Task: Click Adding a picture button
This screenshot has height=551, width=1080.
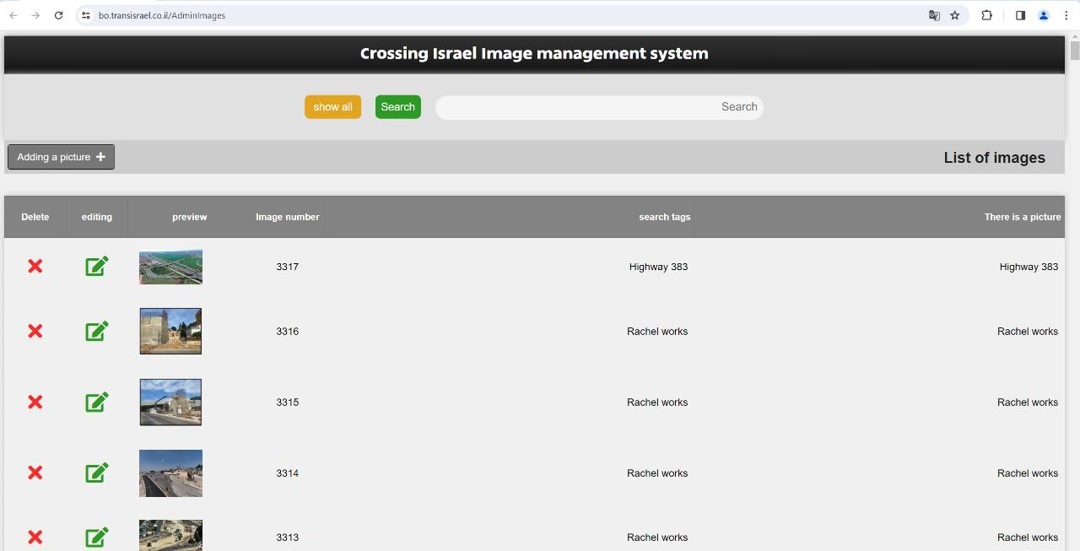Action: (61, 157)
